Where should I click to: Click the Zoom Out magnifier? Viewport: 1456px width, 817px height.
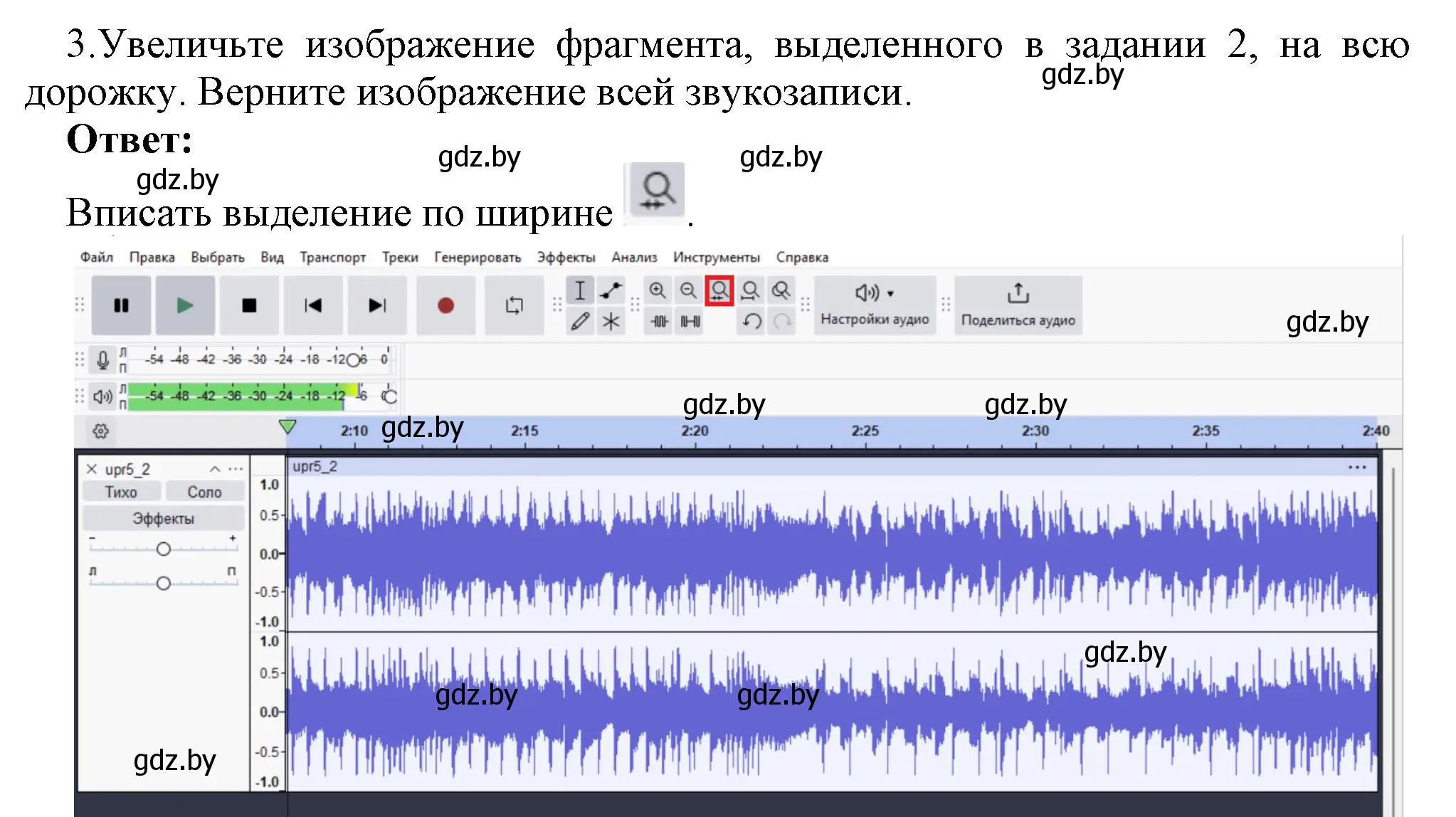[x=688, y=290]
